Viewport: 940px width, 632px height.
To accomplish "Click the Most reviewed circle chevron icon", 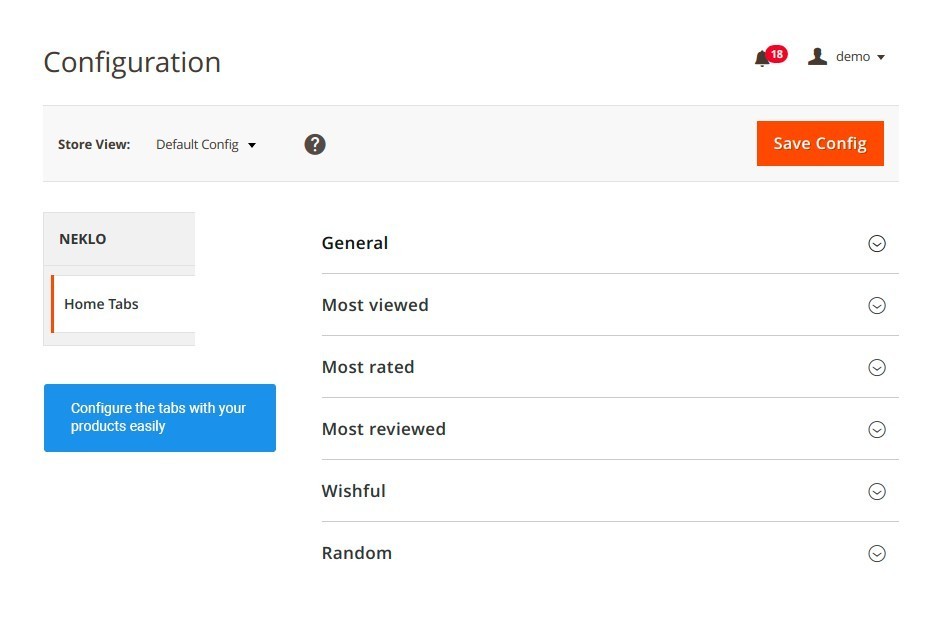I will pos(877,429).
